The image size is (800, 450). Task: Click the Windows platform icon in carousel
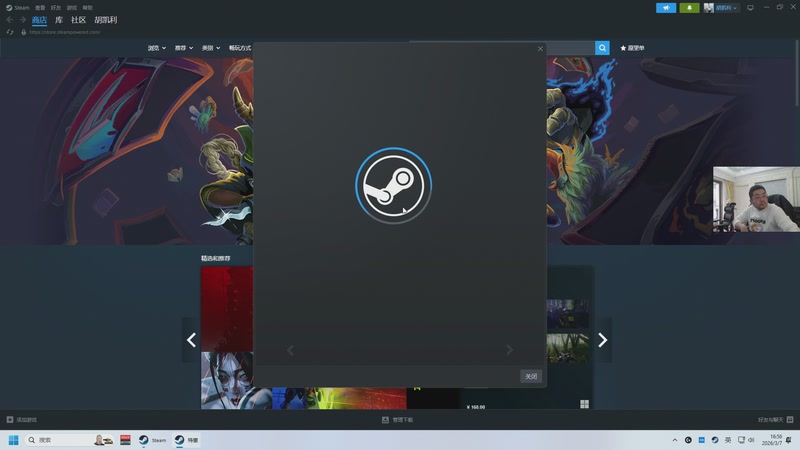[x=584, y=404]
